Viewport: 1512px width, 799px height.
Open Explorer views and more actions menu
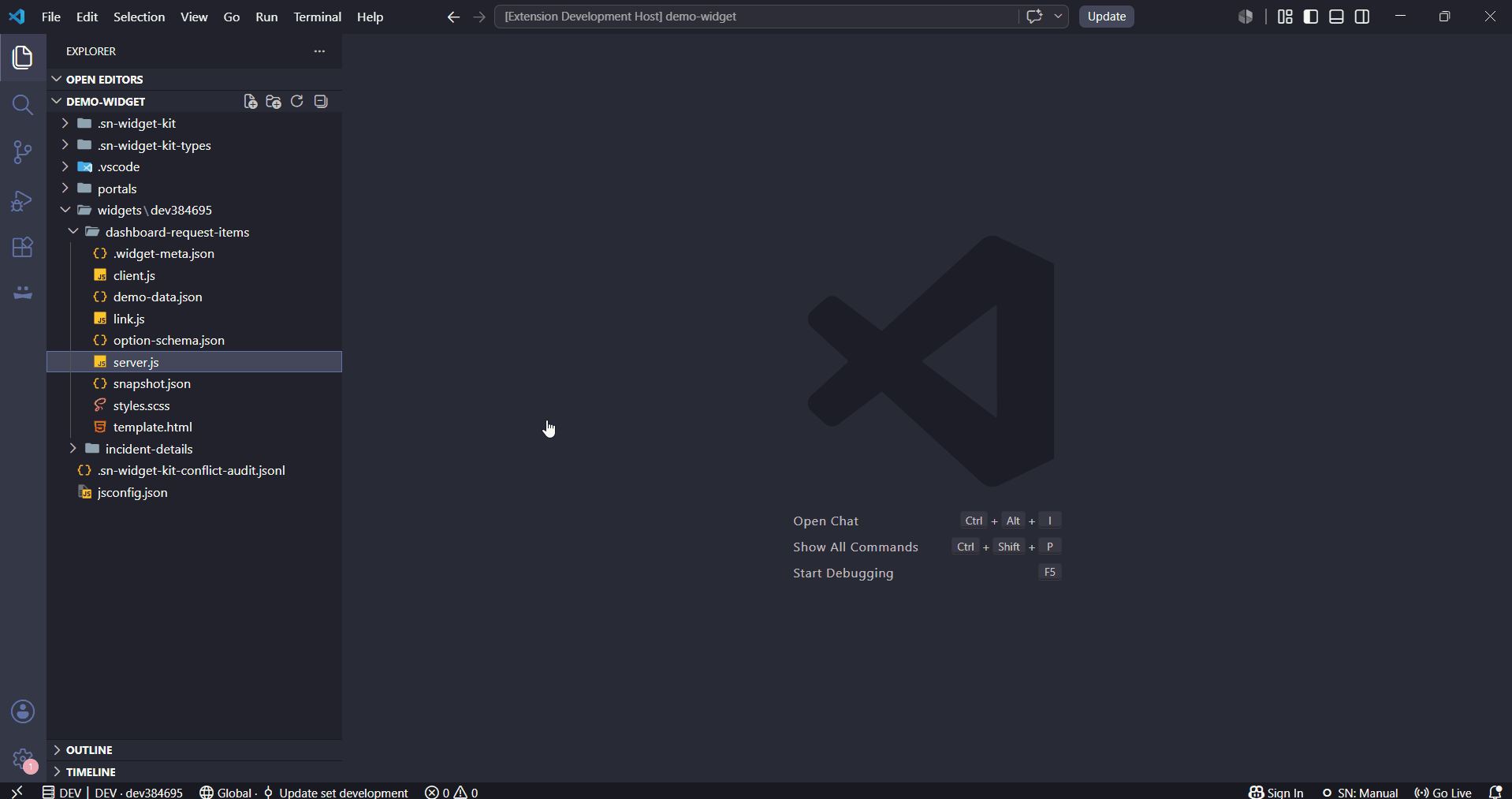pos(319,51)
